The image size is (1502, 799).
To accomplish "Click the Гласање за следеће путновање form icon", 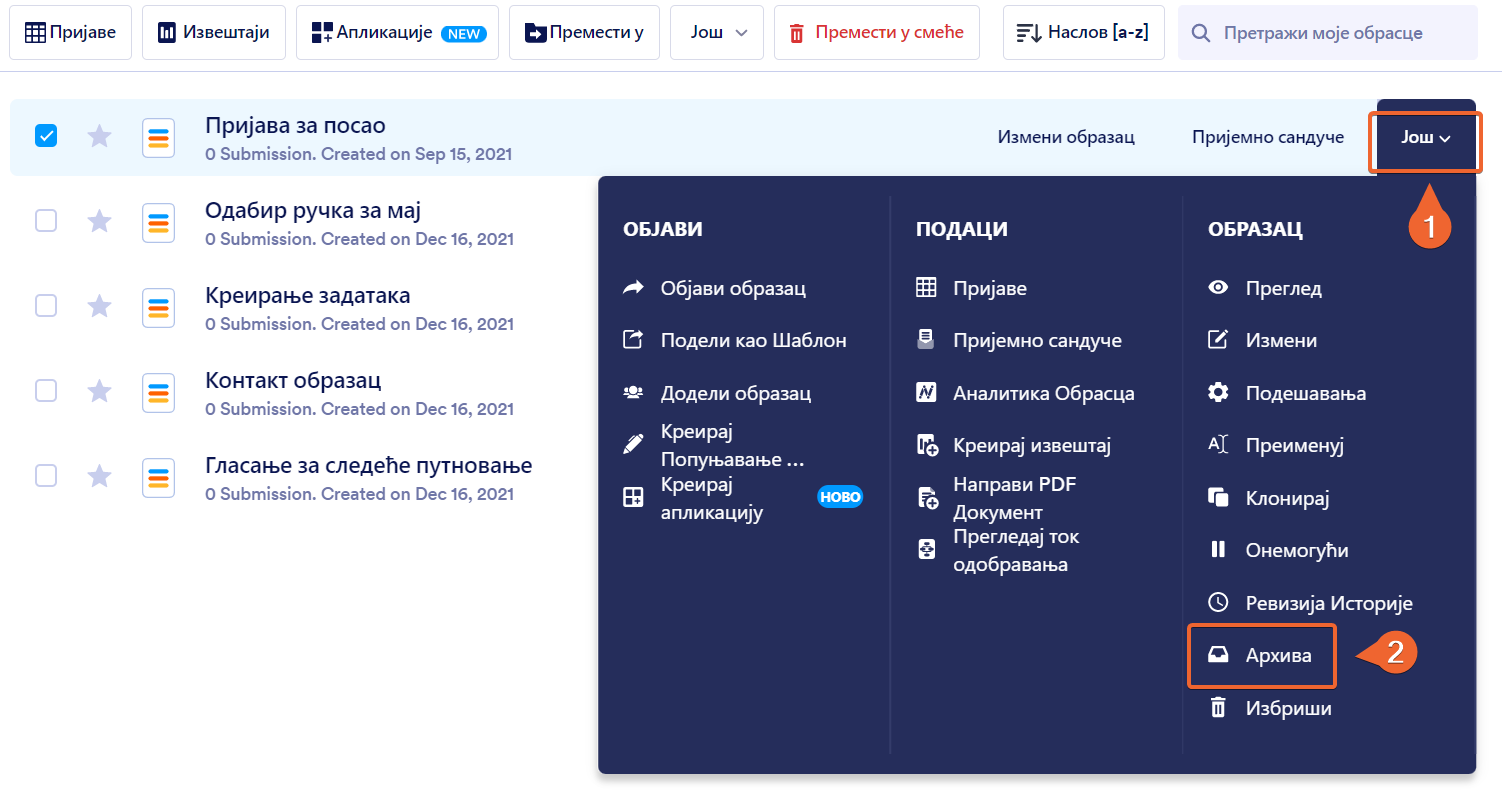I will tap(158, 477).
